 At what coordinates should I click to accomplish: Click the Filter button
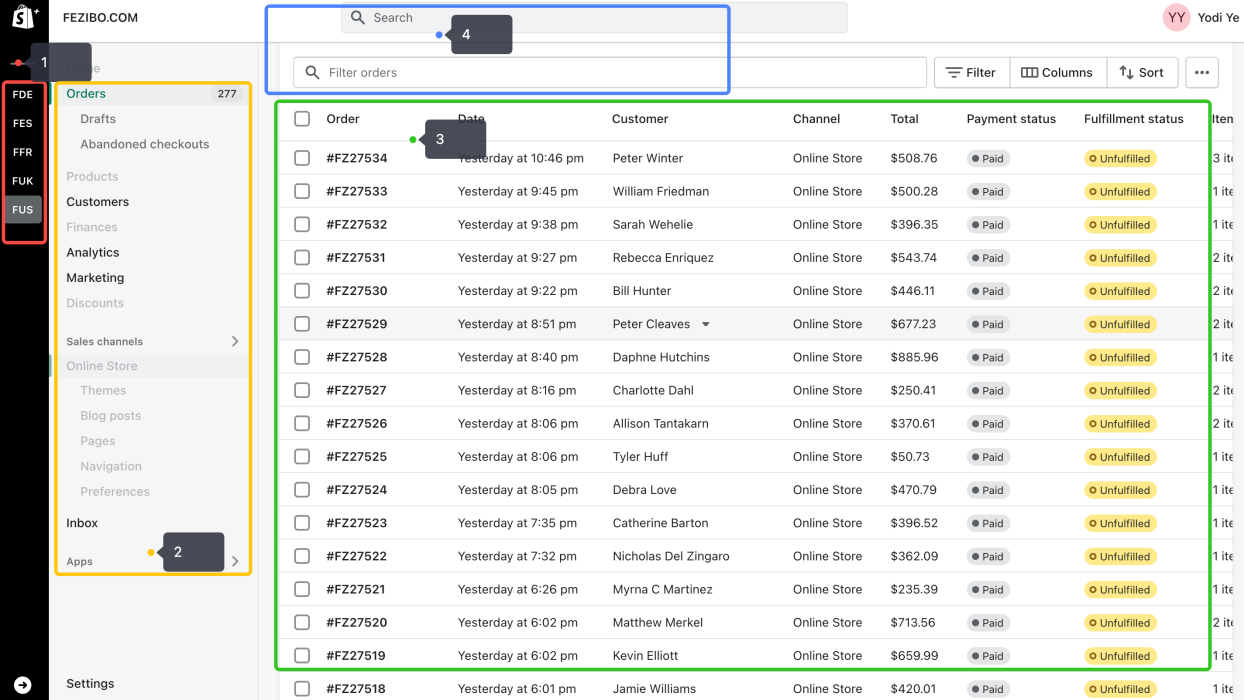coord(971,73)
